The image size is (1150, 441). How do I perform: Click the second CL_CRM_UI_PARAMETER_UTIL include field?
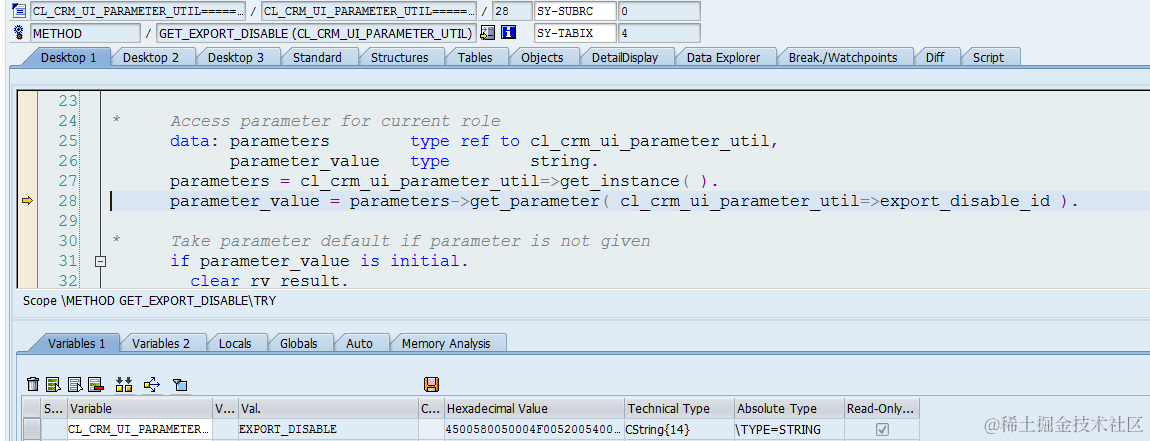coord(368,11)
